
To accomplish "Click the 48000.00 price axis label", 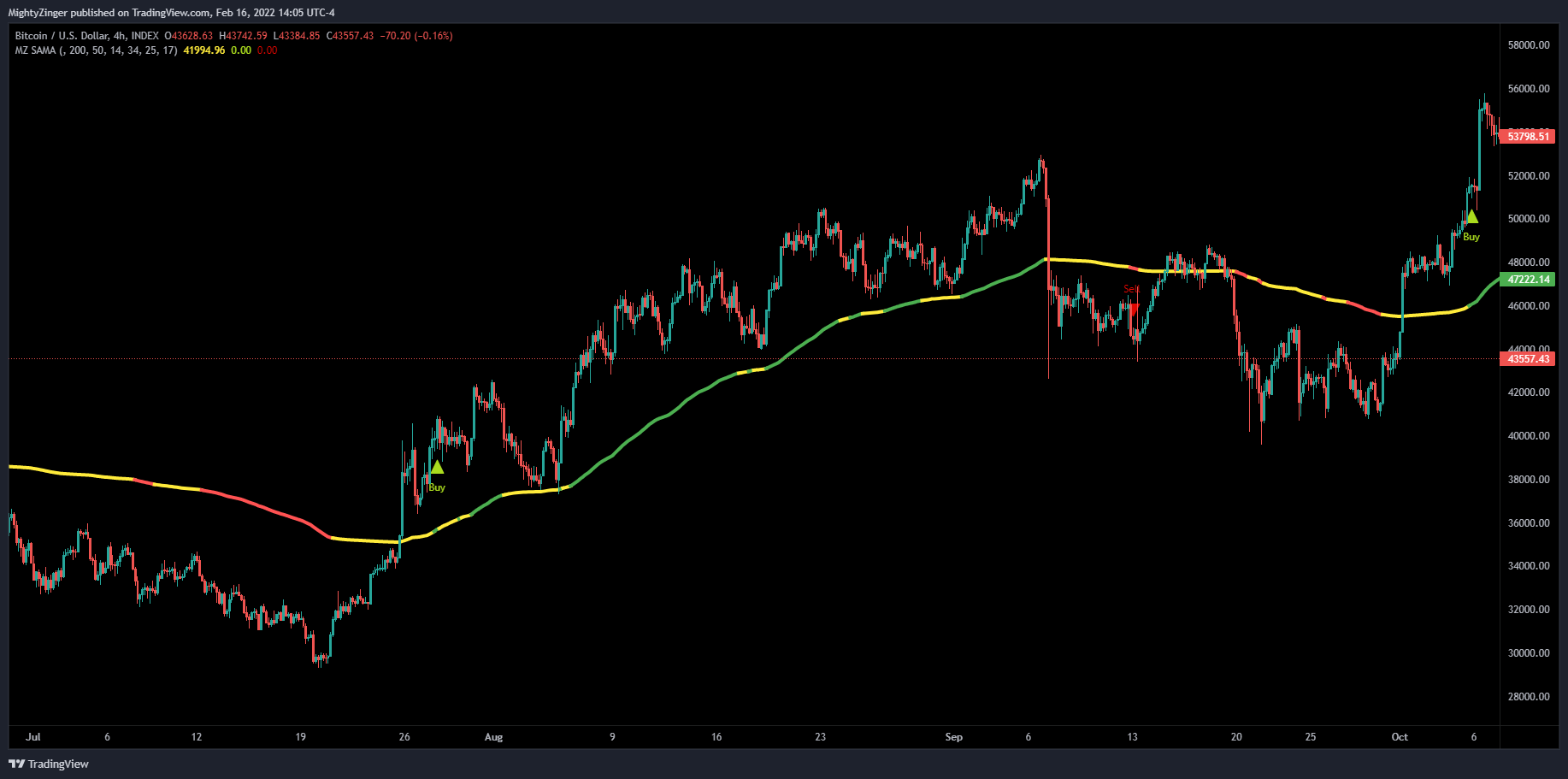I will [x=1528, y=263].
